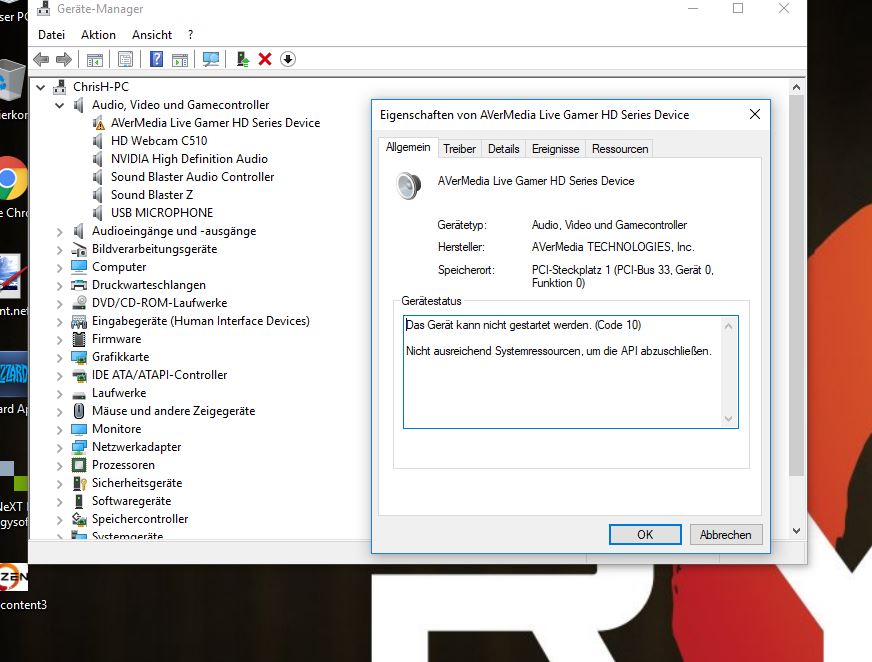The image size is (872, 662).
Task: Click the Recycle Bin desktop icon
Action: [x=12, y=81]
